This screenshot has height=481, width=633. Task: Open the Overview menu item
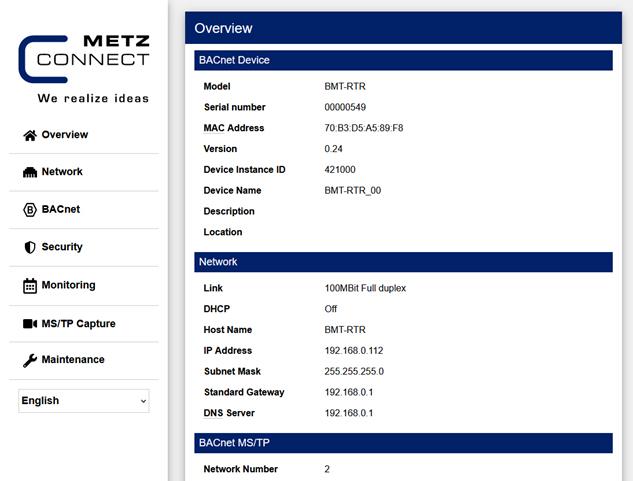pos(65,134)
